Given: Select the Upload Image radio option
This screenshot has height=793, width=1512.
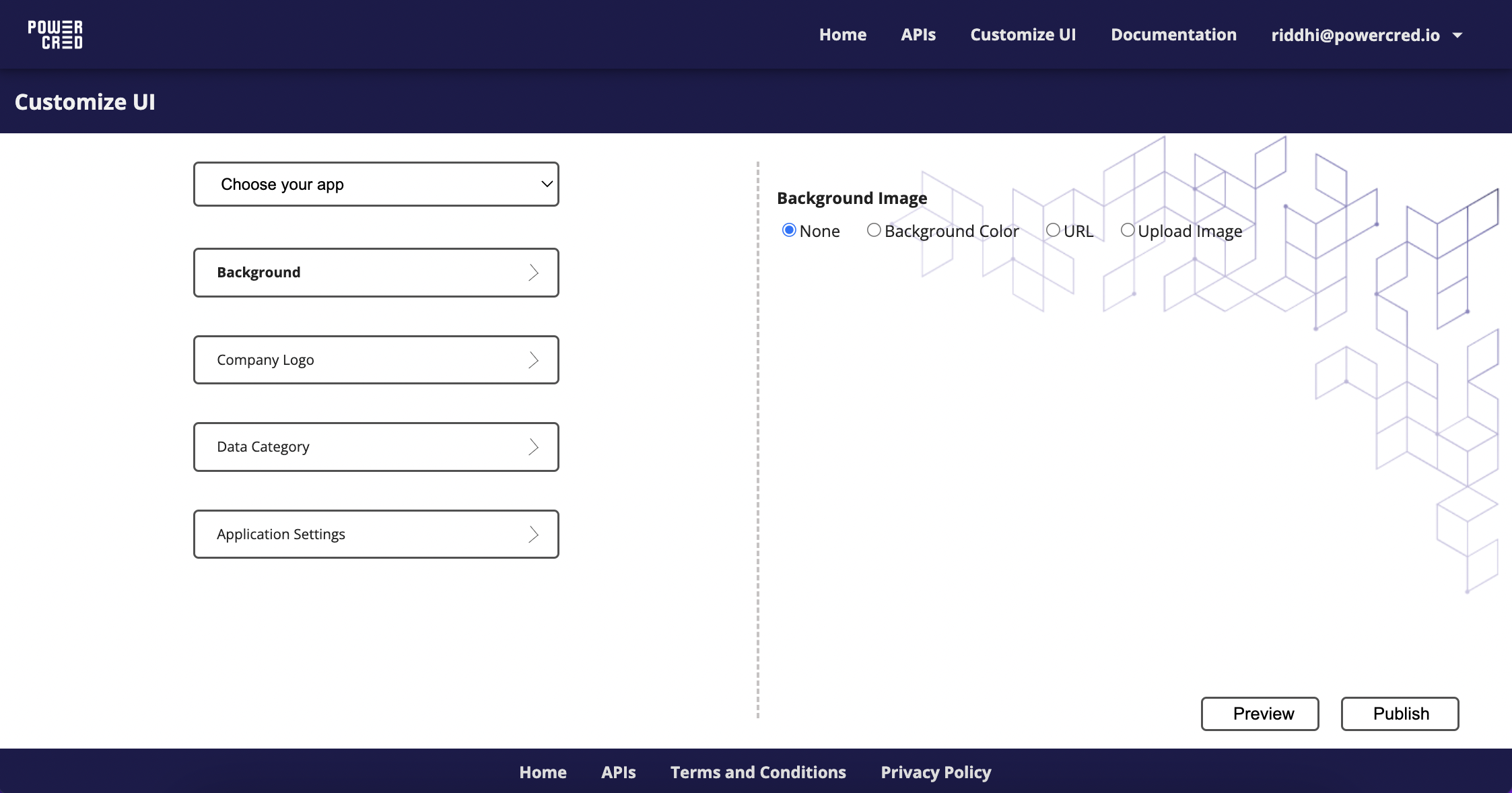Looking at the screenshot, I should 1128,230.
